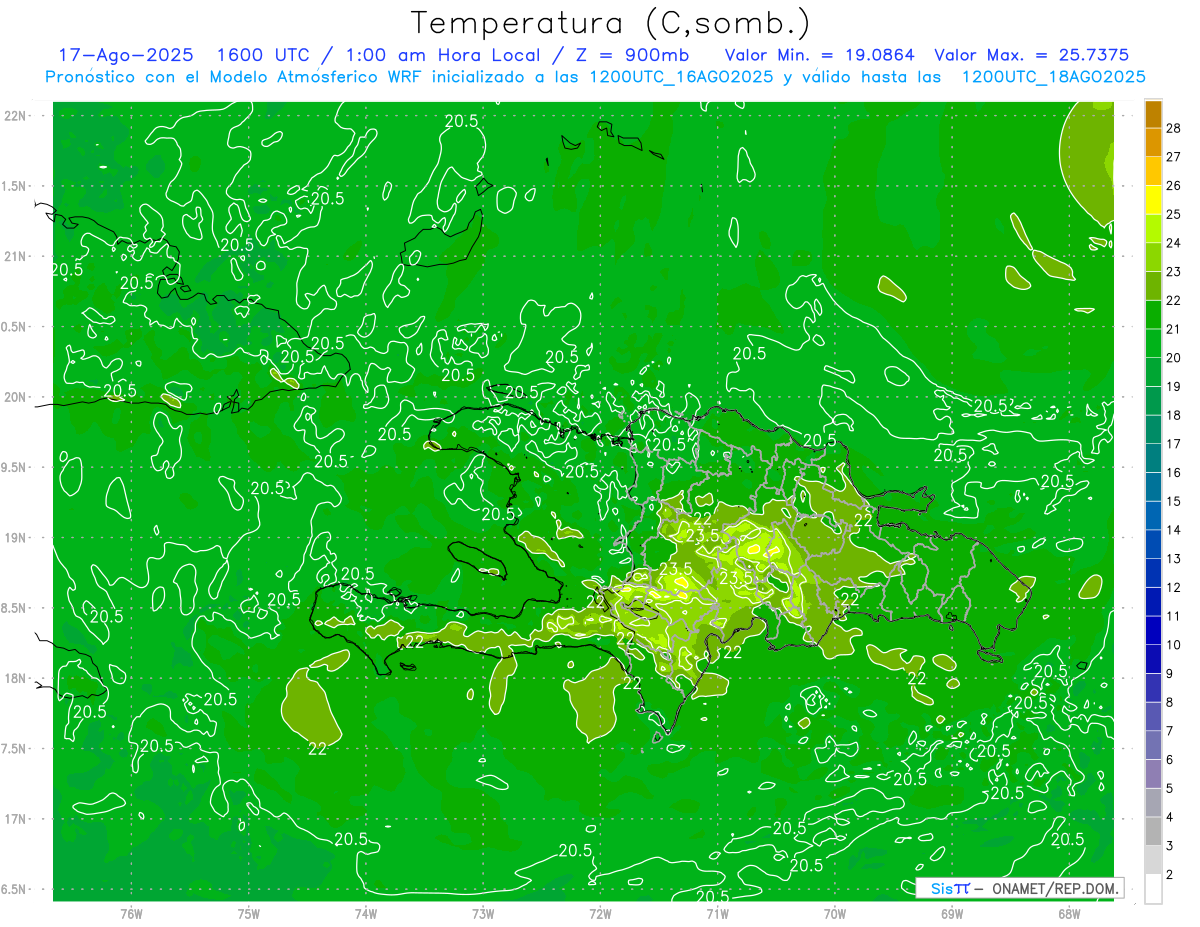The height and width of the screenshot is (927, 1200).
Task: Click the "73W" longitude label
Action: click(x=483, y=913)
